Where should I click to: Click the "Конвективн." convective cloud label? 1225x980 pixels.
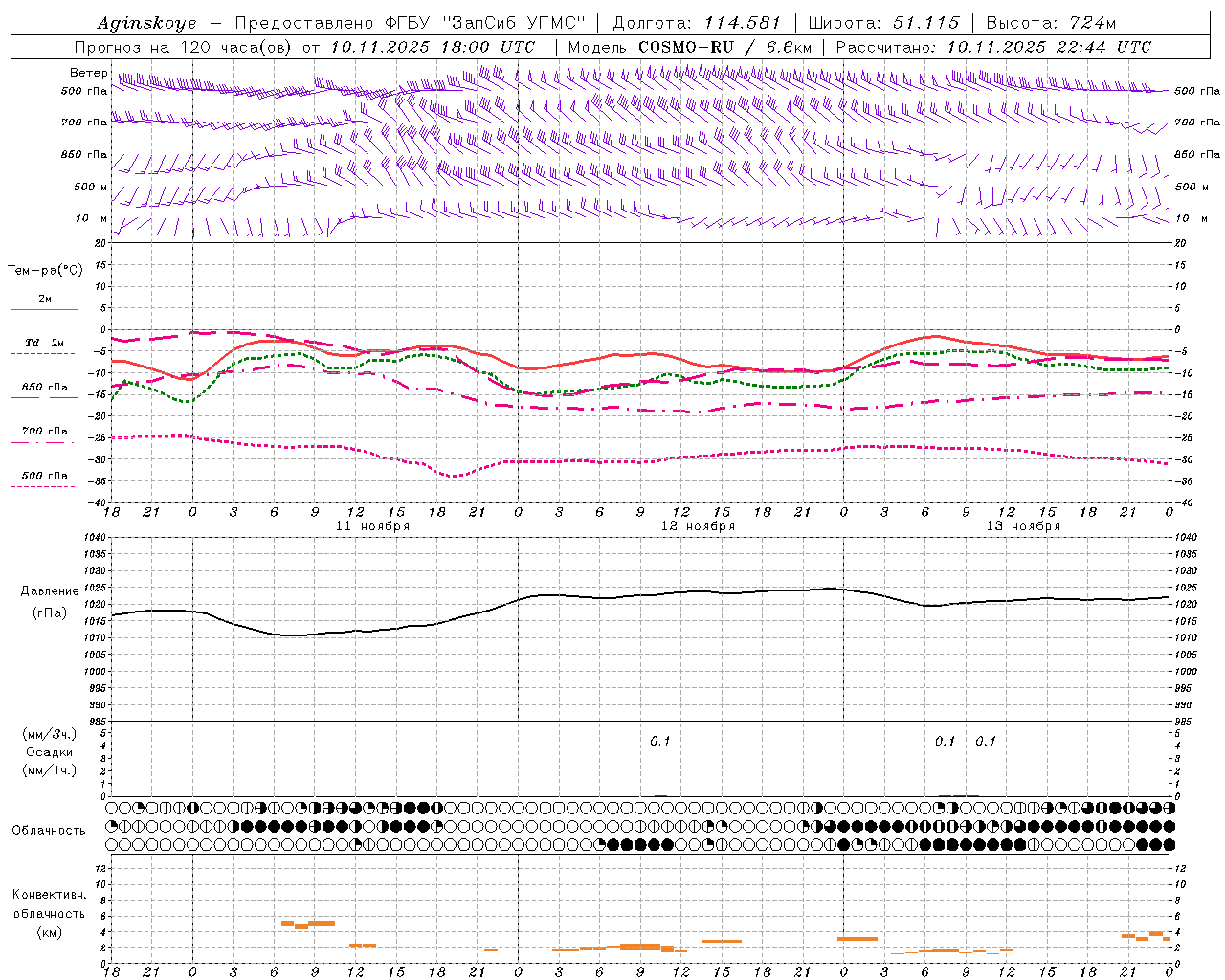tap(49, 894)
